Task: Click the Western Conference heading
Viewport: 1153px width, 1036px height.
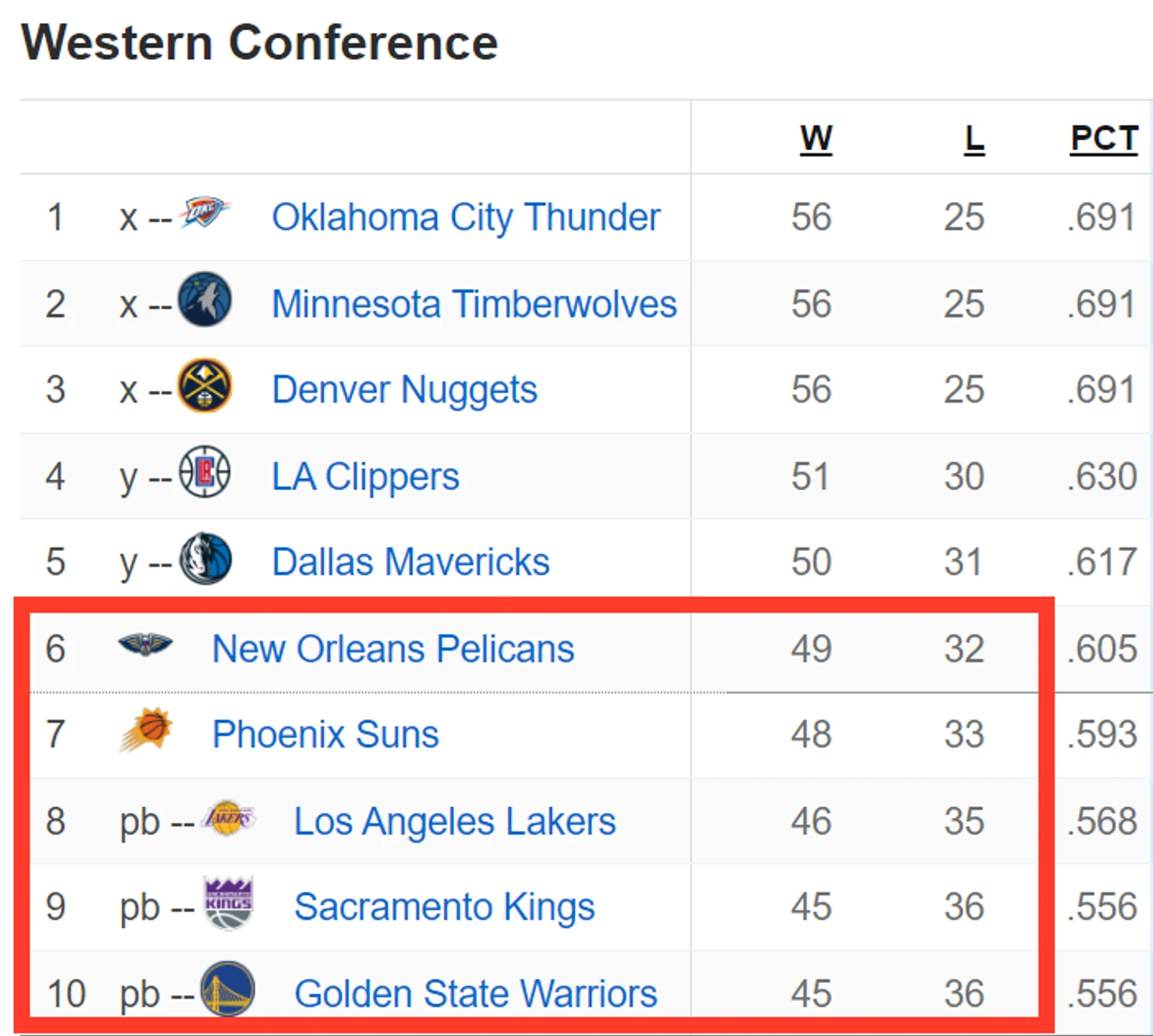Action: tap(260, 43)
